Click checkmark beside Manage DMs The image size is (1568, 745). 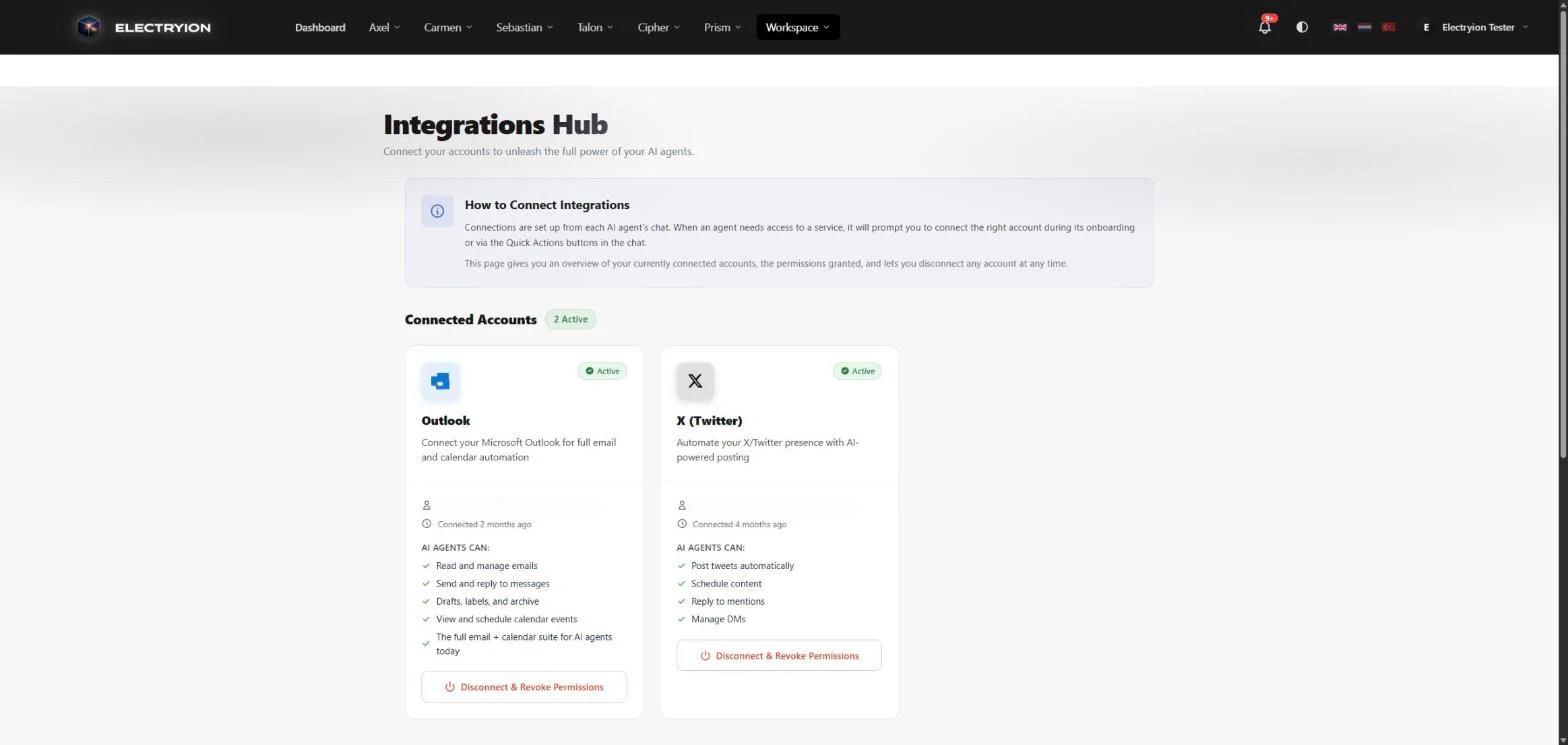[x=682, y=619]
